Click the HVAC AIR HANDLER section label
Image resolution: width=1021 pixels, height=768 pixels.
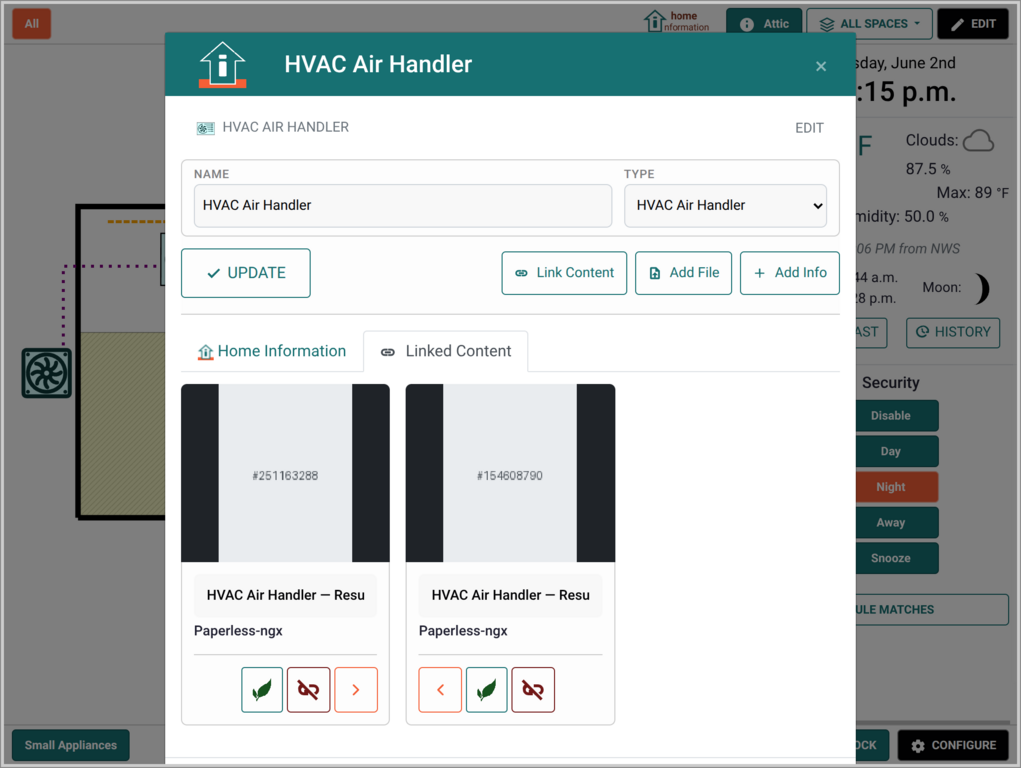pos(285,127)
